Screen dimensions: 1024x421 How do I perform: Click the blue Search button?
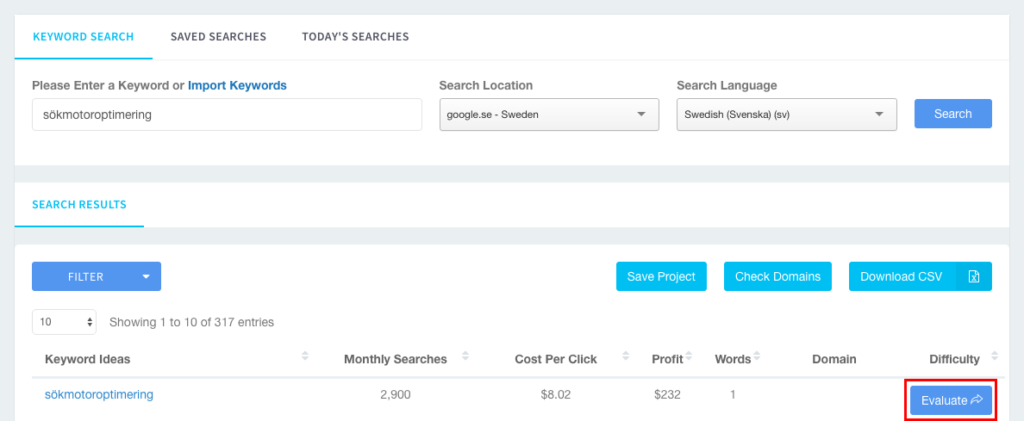coord(953,114)
